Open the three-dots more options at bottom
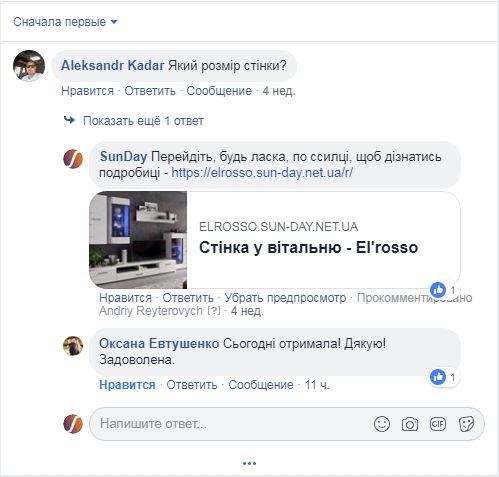 (x=249, y=463)
